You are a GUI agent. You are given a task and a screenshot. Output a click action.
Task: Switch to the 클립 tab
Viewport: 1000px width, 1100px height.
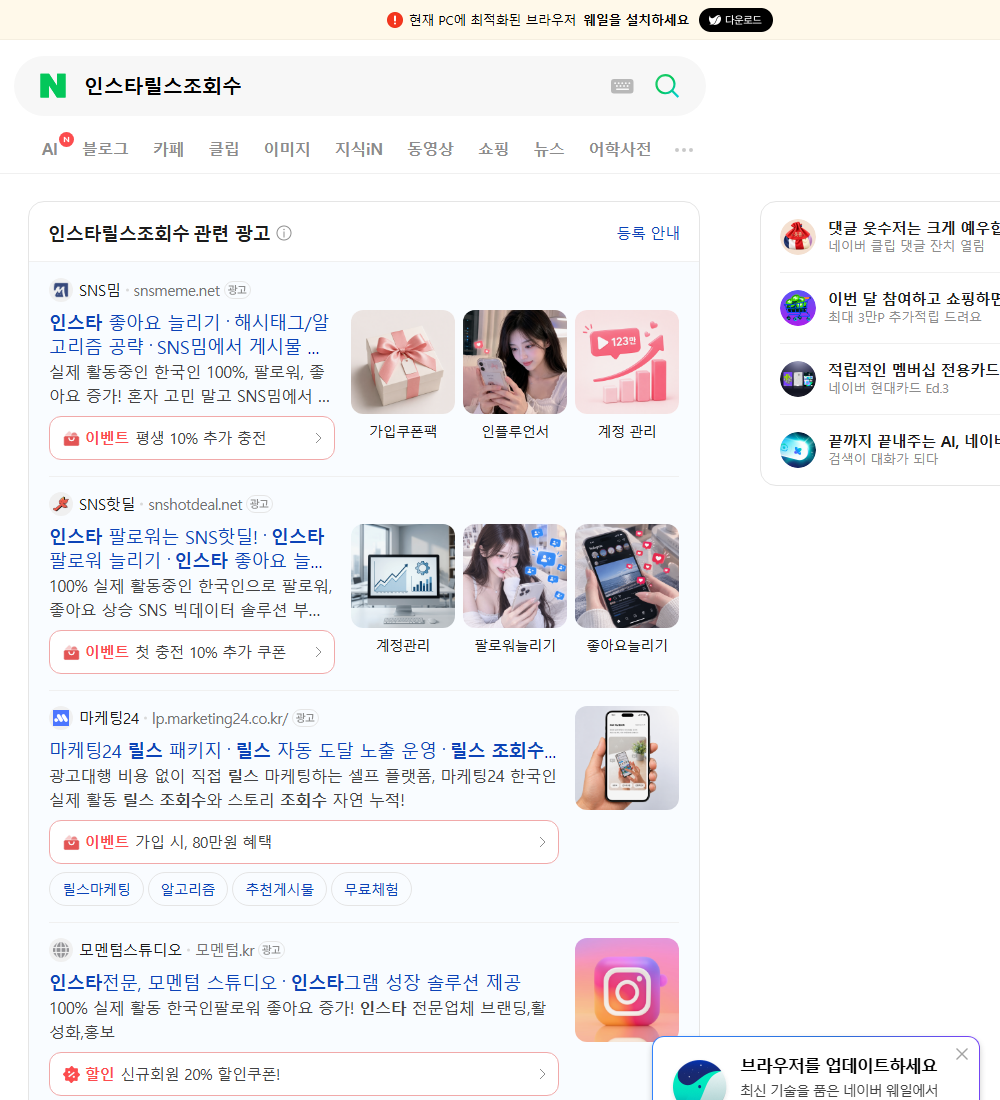(x=224, y=149)
